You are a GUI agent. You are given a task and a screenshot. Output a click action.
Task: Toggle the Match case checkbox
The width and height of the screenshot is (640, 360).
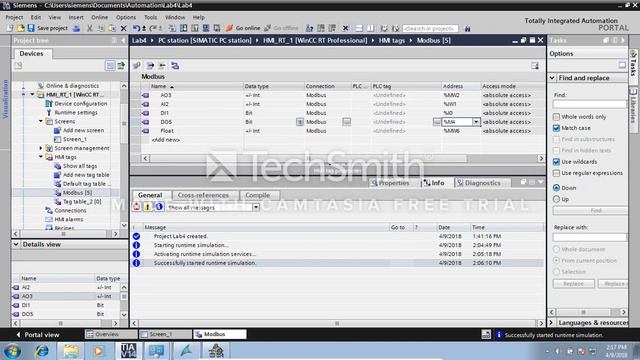556,128
